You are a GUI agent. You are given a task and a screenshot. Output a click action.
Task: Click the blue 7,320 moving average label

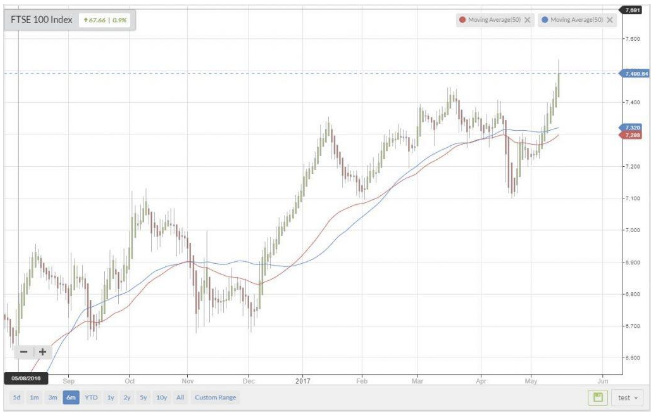[631, 128]
